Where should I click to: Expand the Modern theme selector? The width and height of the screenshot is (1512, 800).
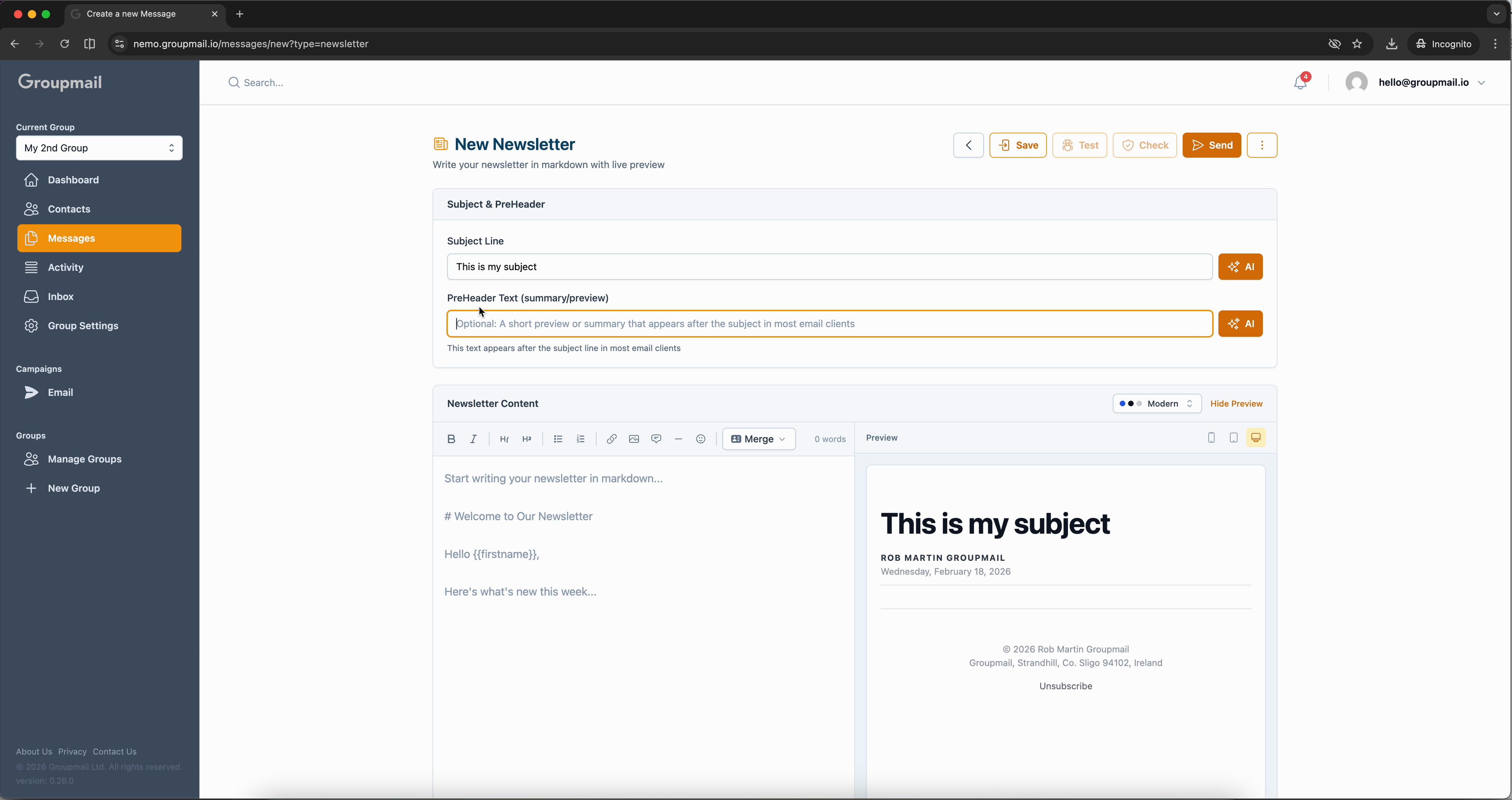pyautogui.click(x=1156, y=403)
